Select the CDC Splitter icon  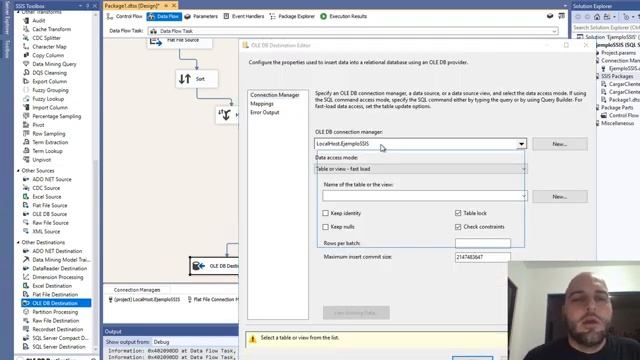pos(26,38)
